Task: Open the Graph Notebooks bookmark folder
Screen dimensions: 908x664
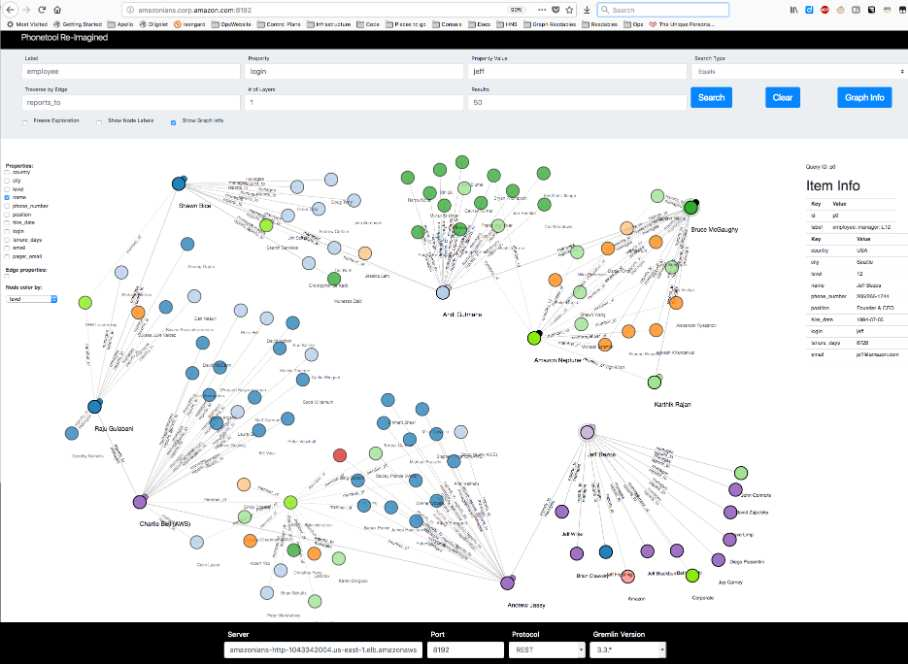Action: [x=549, y=24]
